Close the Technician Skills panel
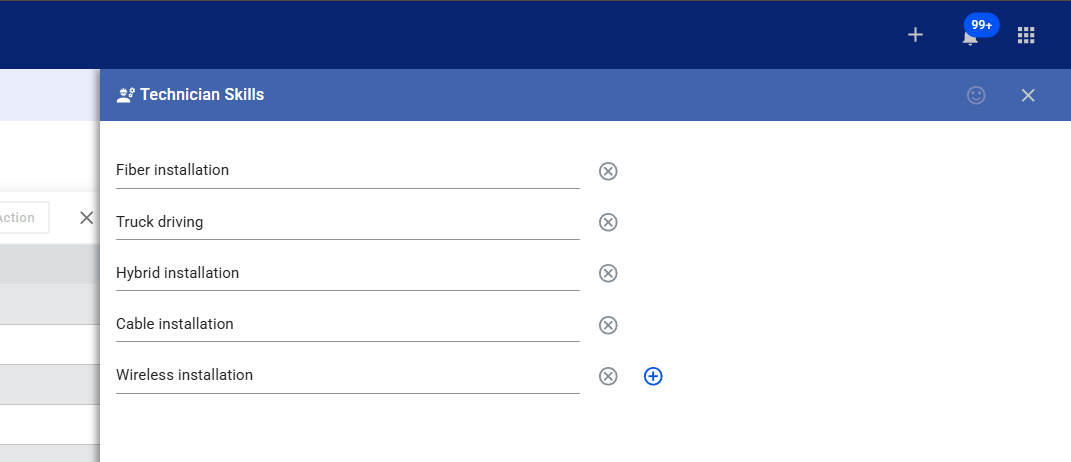 [x=1028, y=95]
